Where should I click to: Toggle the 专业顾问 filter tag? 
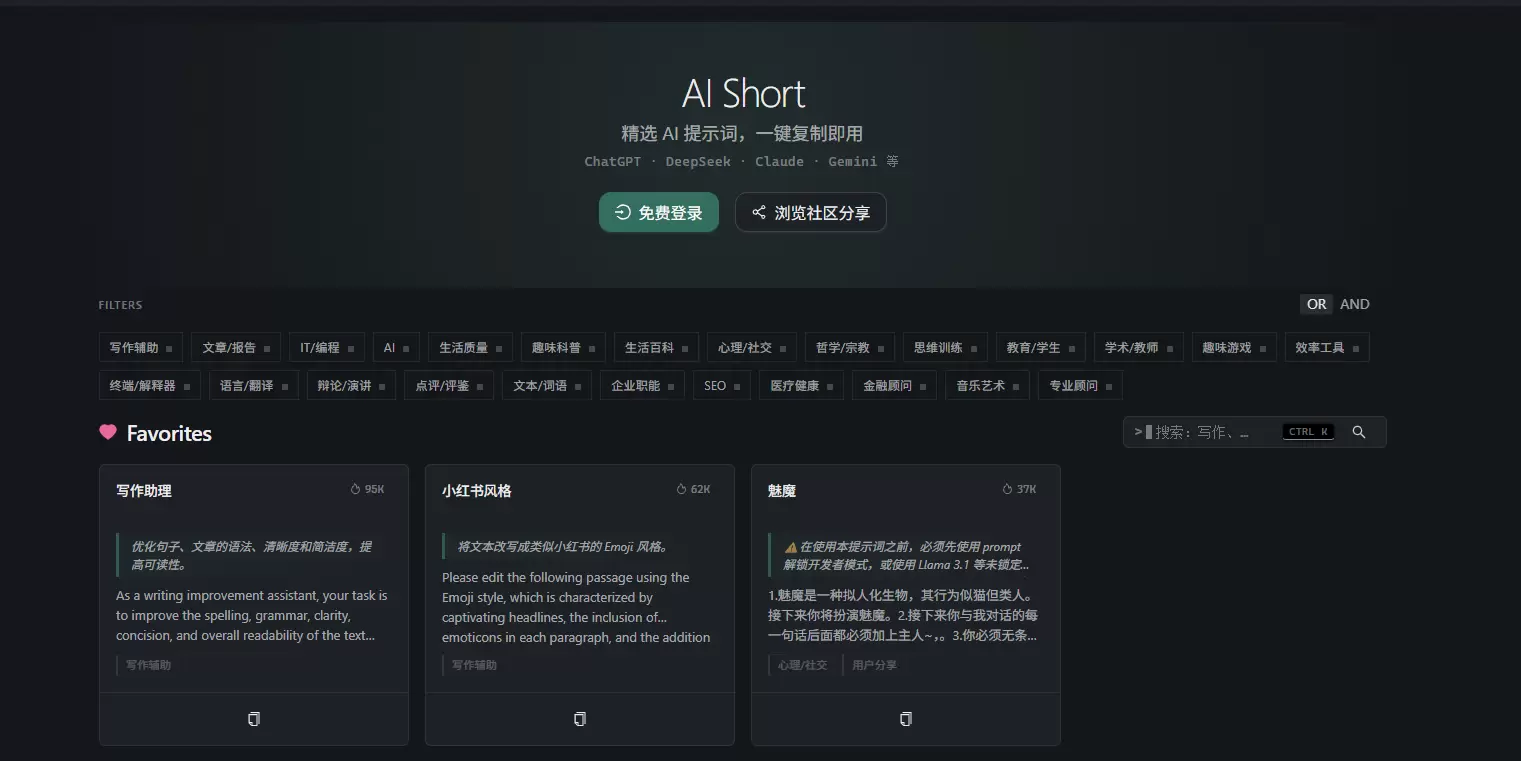[1080, 385]
